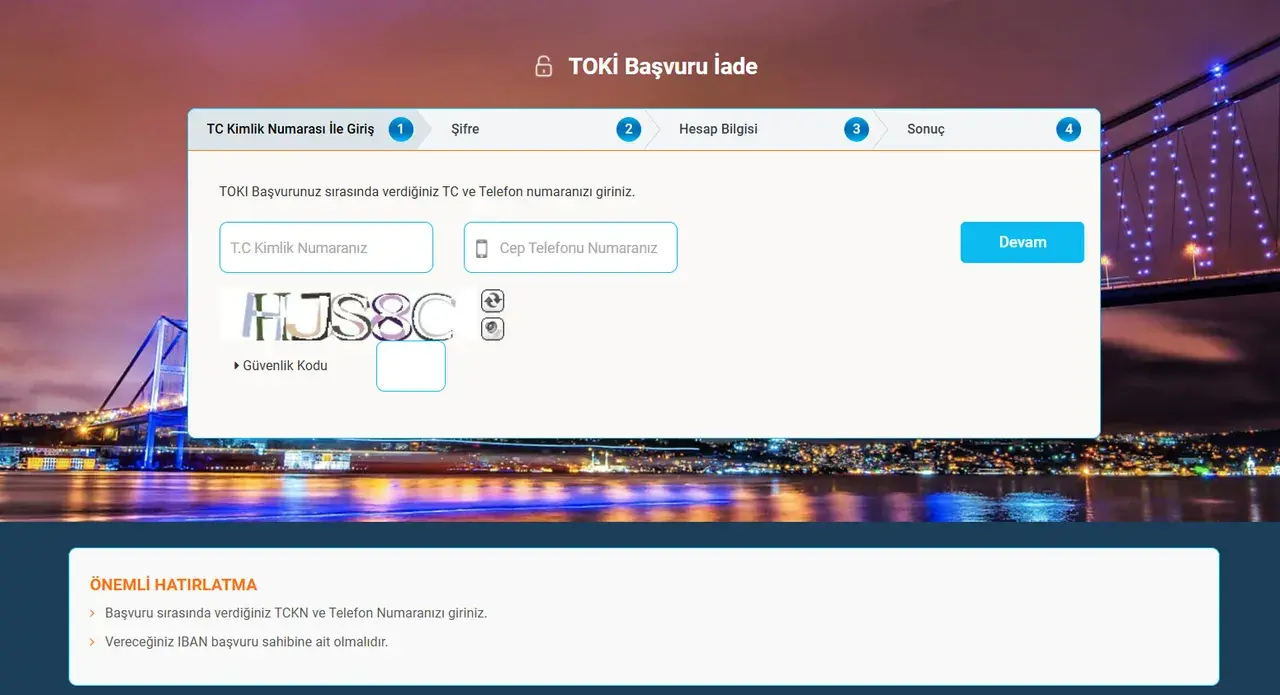1280x695 pixels.
Task: Click chevron beside the TCKN reminder line
Action: tap(92, 613)
